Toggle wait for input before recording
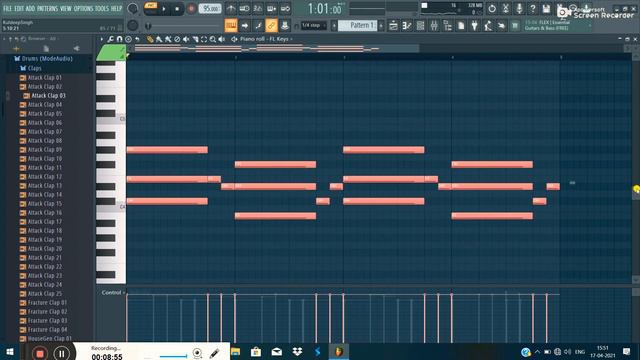Viewport: 640px width, 360px height. point(244,8)
